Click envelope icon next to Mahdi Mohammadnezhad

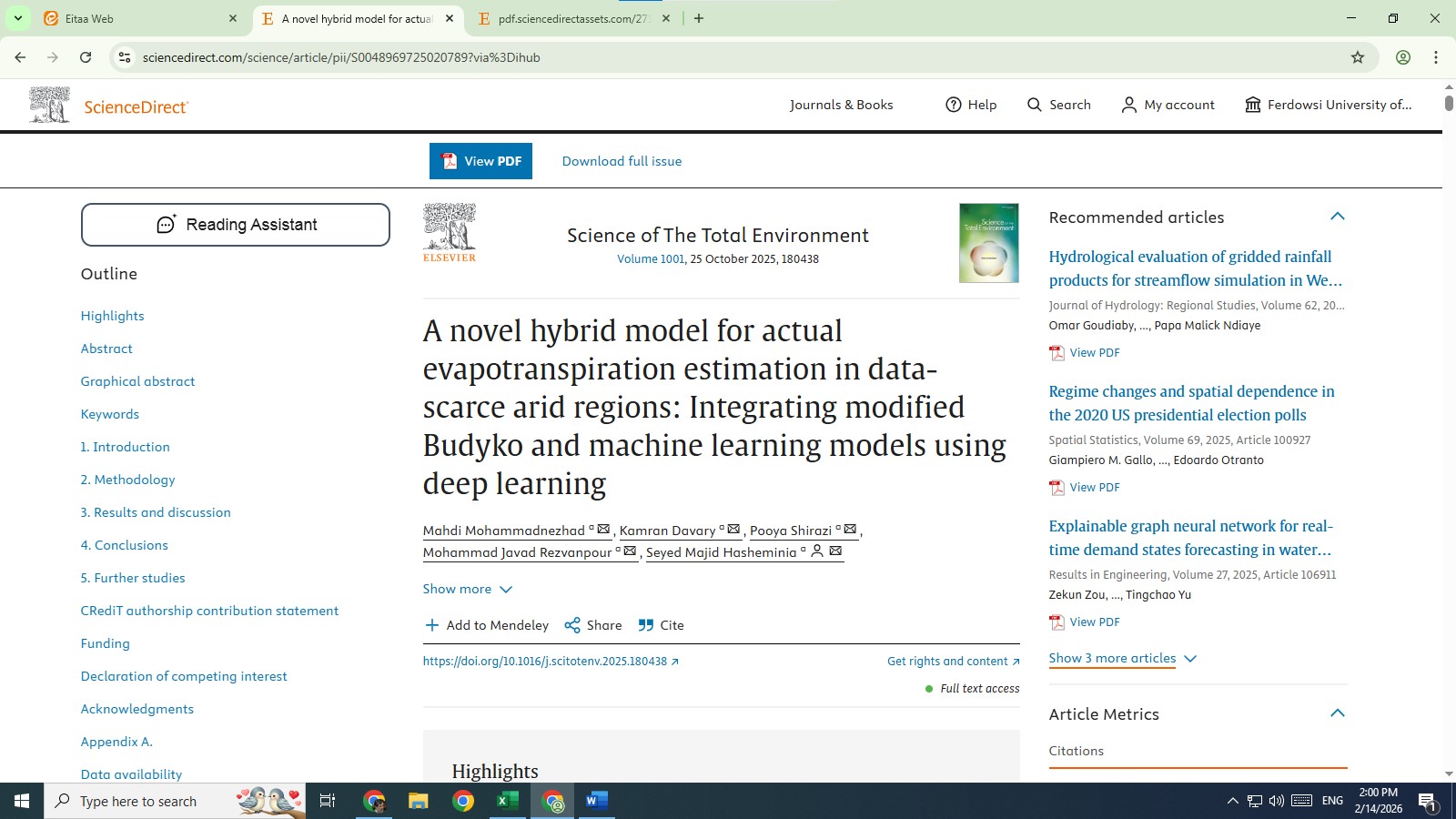(603, 529)
